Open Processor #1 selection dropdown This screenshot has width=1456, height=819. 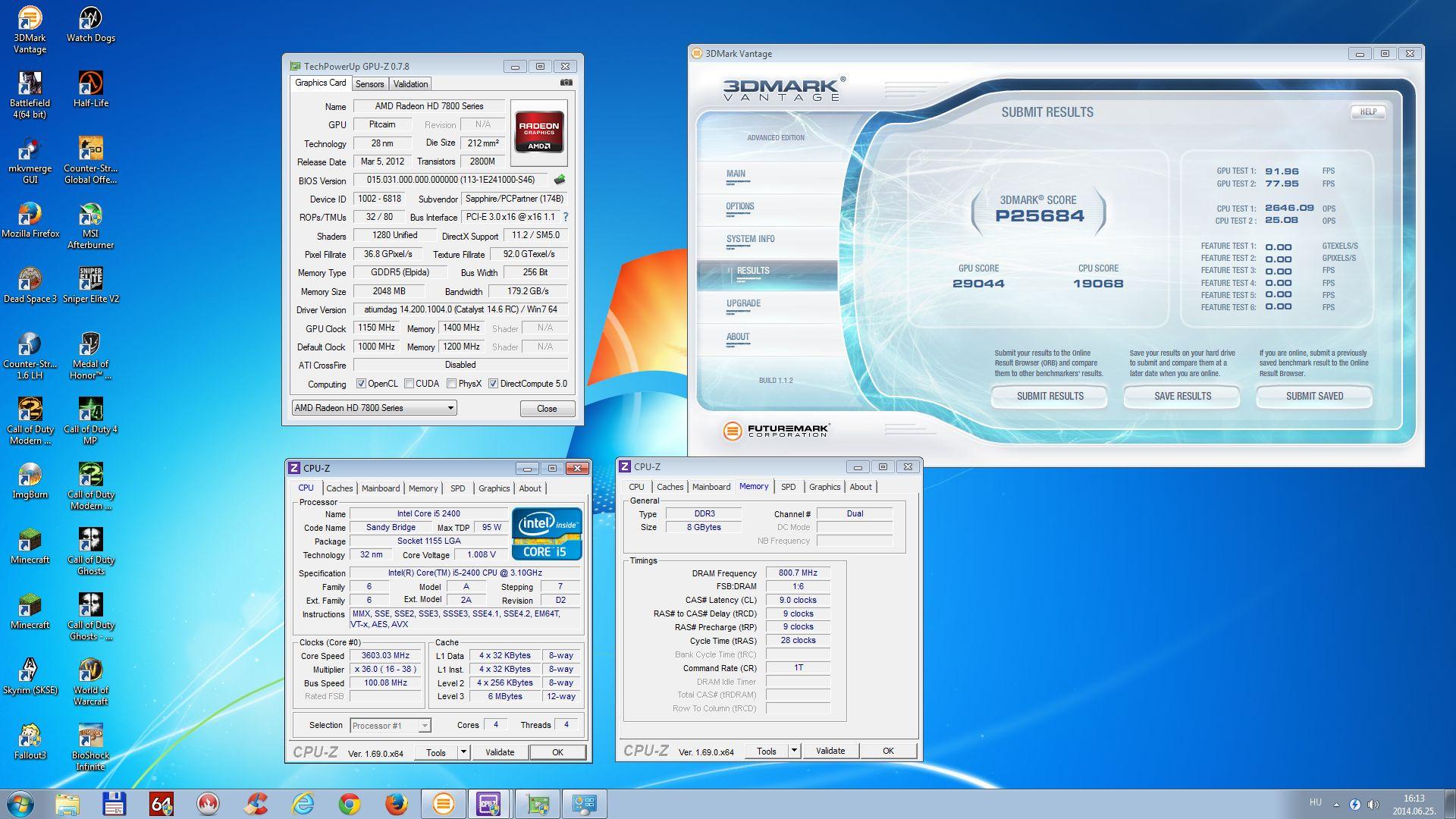pos(424,726)
